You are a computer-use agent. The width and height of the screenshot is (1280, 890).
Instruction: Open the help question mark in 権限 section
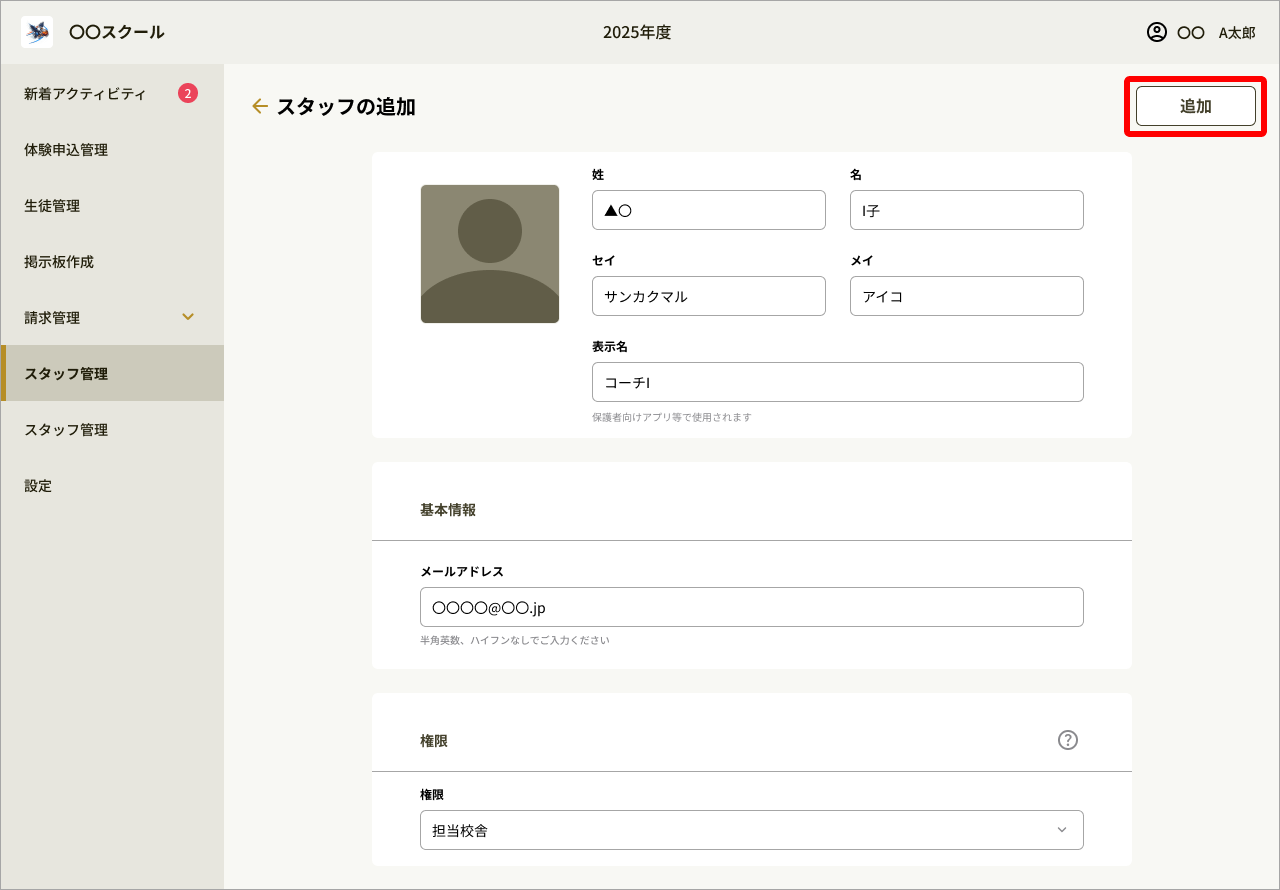(x=1068, y=740)
